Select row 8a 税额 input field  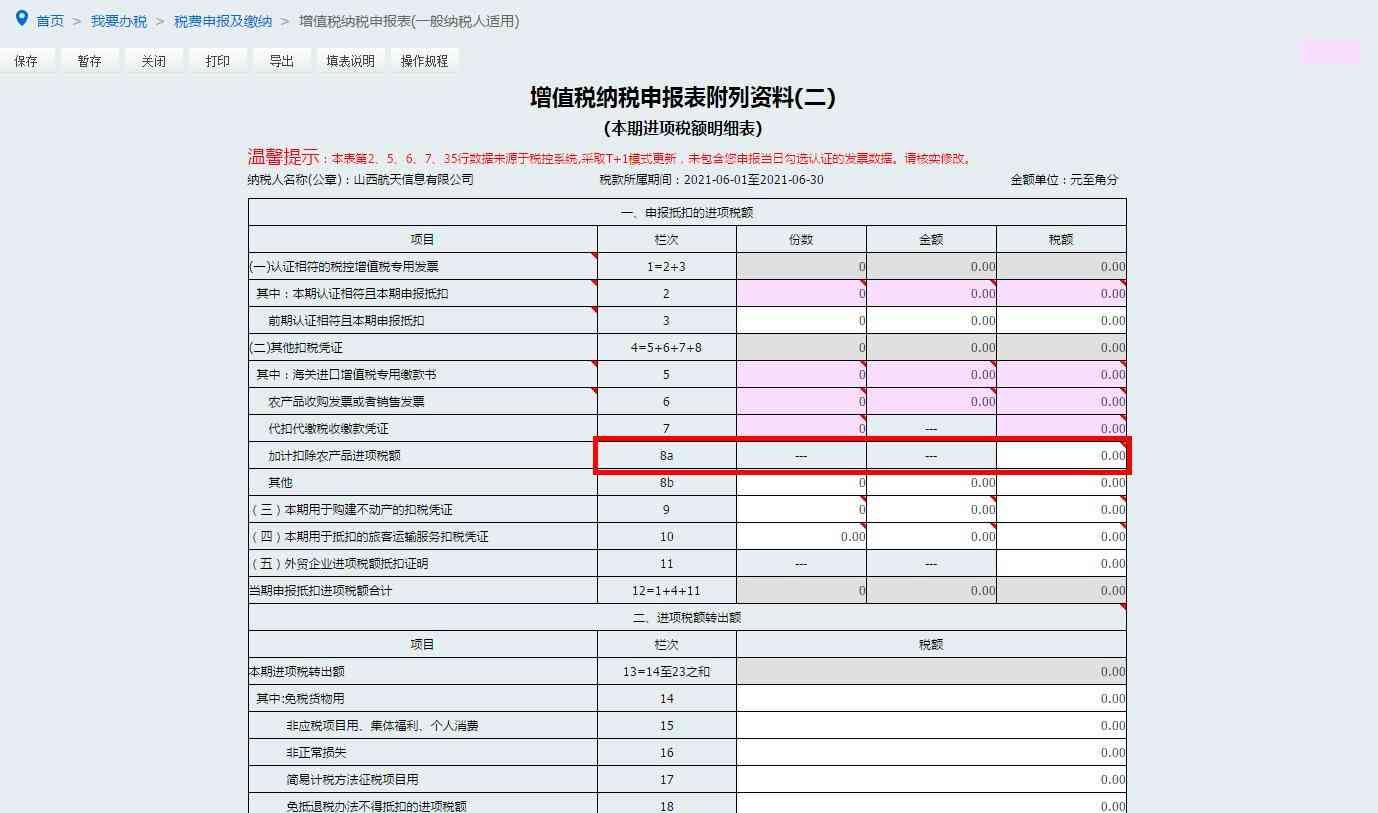pos(1061,456)
